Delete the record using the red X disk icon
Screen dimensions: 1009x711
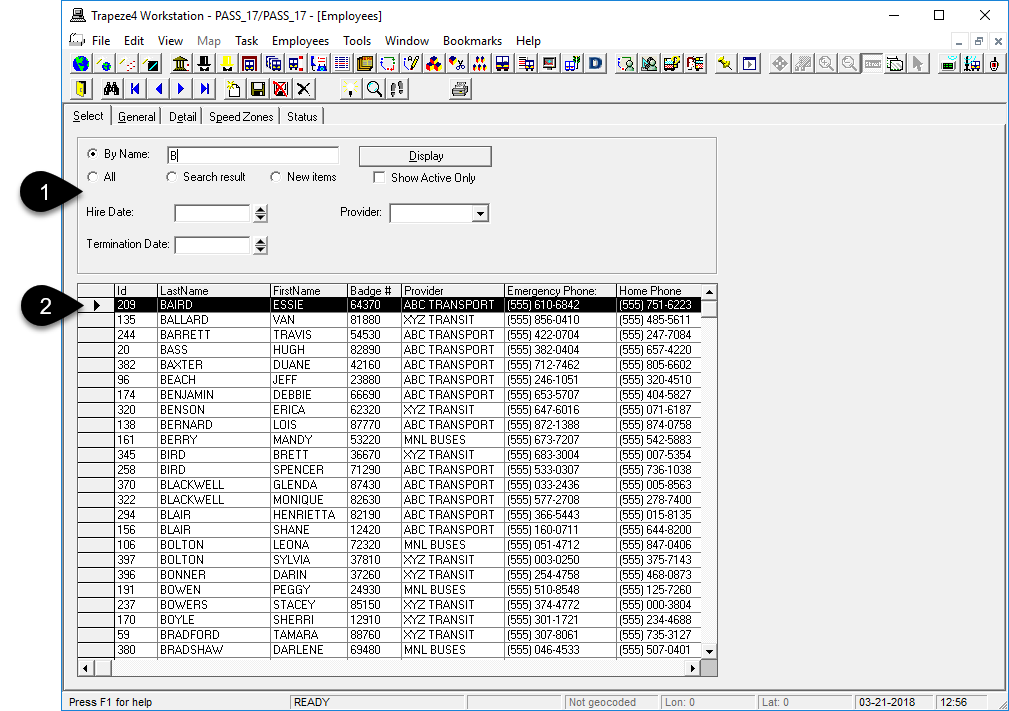pos(281,88)
